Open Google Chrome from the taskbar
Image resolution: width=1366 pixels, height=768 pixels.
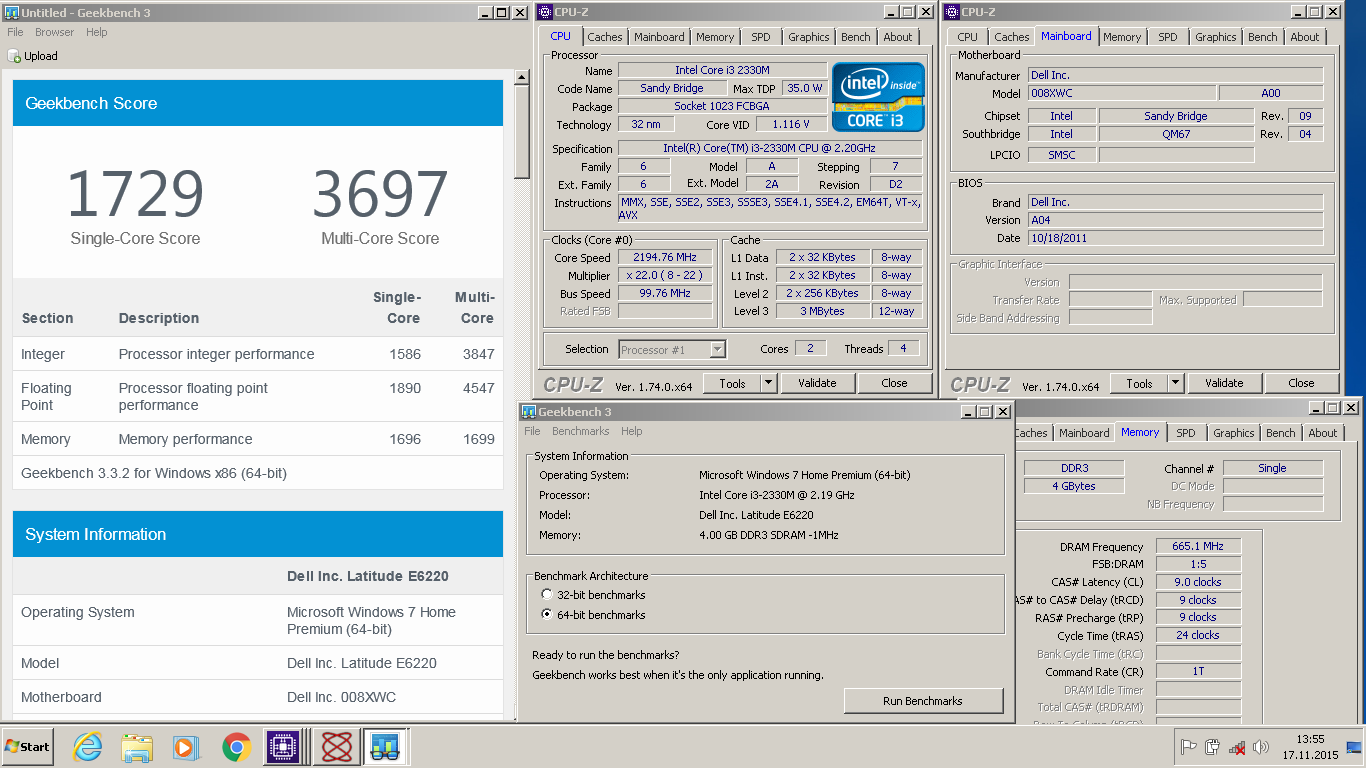coord(236,747)
